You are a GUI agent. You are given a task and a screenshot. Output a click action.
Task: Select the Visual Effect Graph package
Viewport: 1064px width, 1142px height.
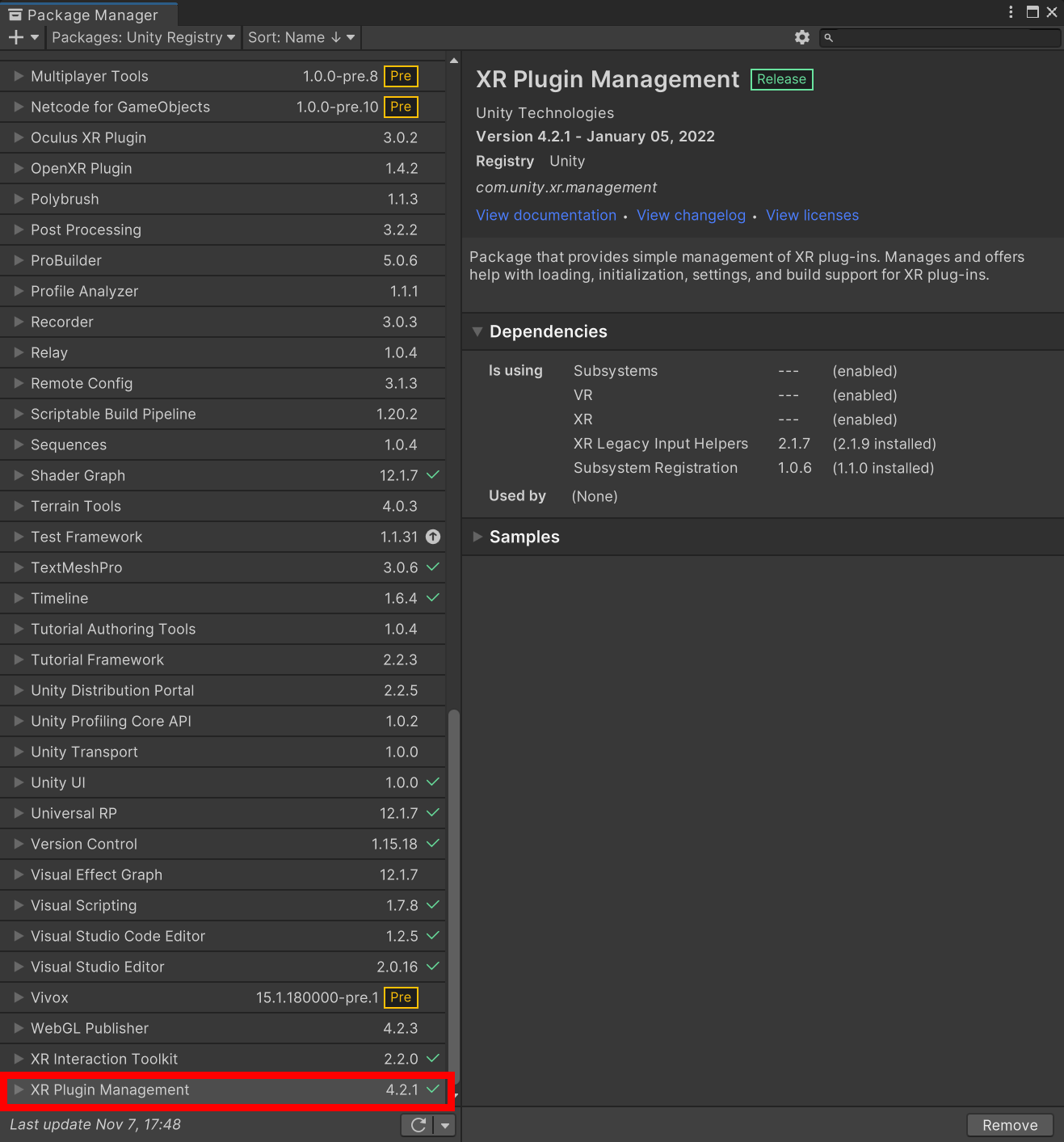click(222, 874)
